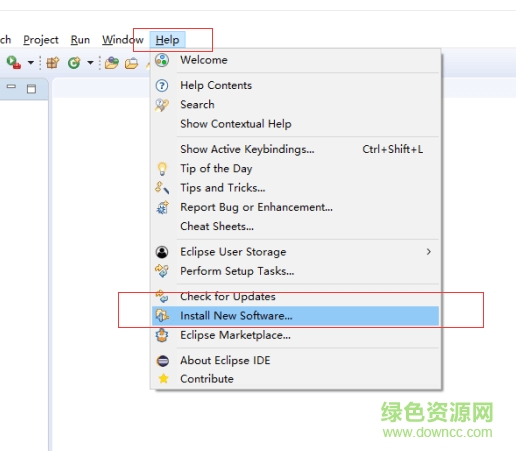Click the run external tools toolbar icon
Screen dimensions: 516x451
14,62
